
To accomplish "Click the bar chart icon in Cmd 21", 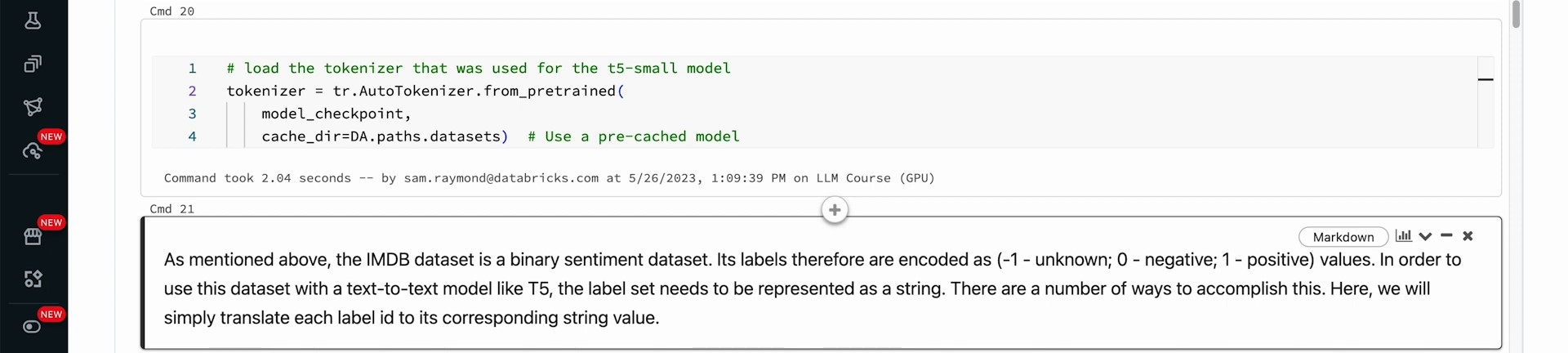I will coord(1403,236).
